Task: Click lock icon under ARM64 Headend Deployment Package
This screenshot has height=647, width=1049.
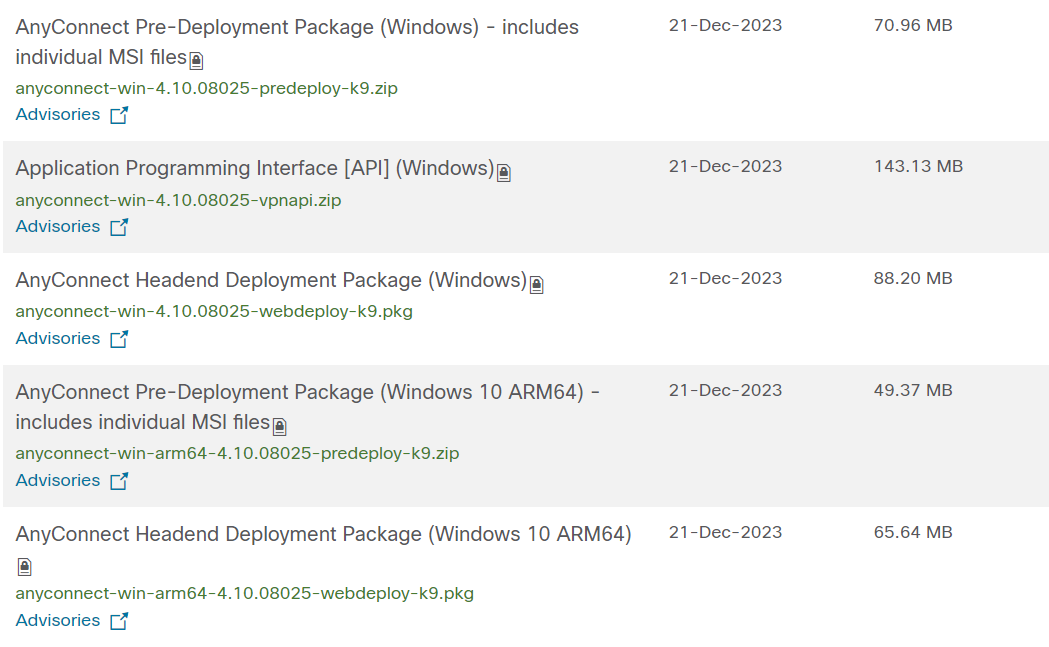Action: pyautogui.click(x=25, y=567)
